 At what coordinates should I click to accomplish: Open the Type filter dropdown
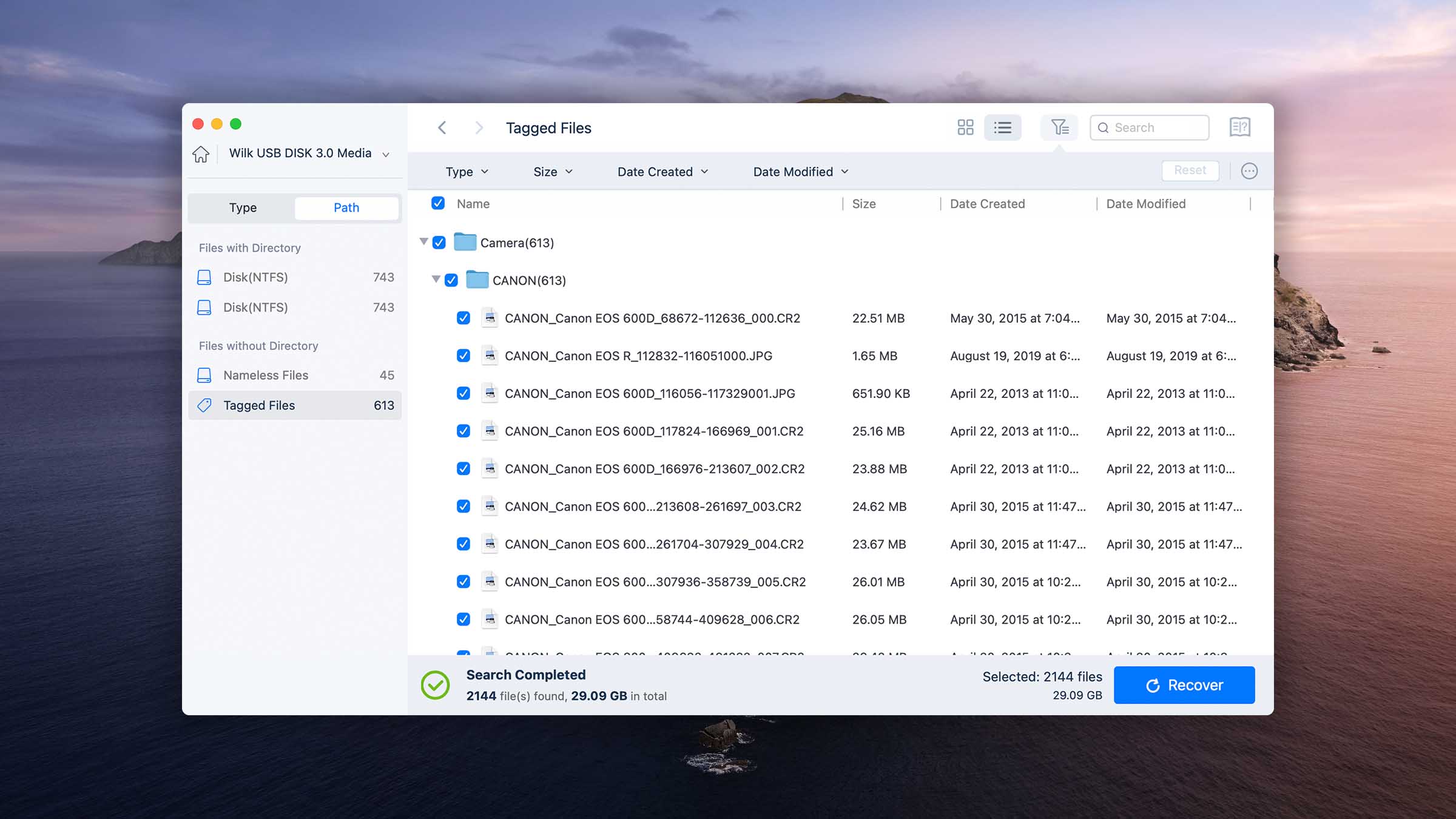tap(467, 172)
